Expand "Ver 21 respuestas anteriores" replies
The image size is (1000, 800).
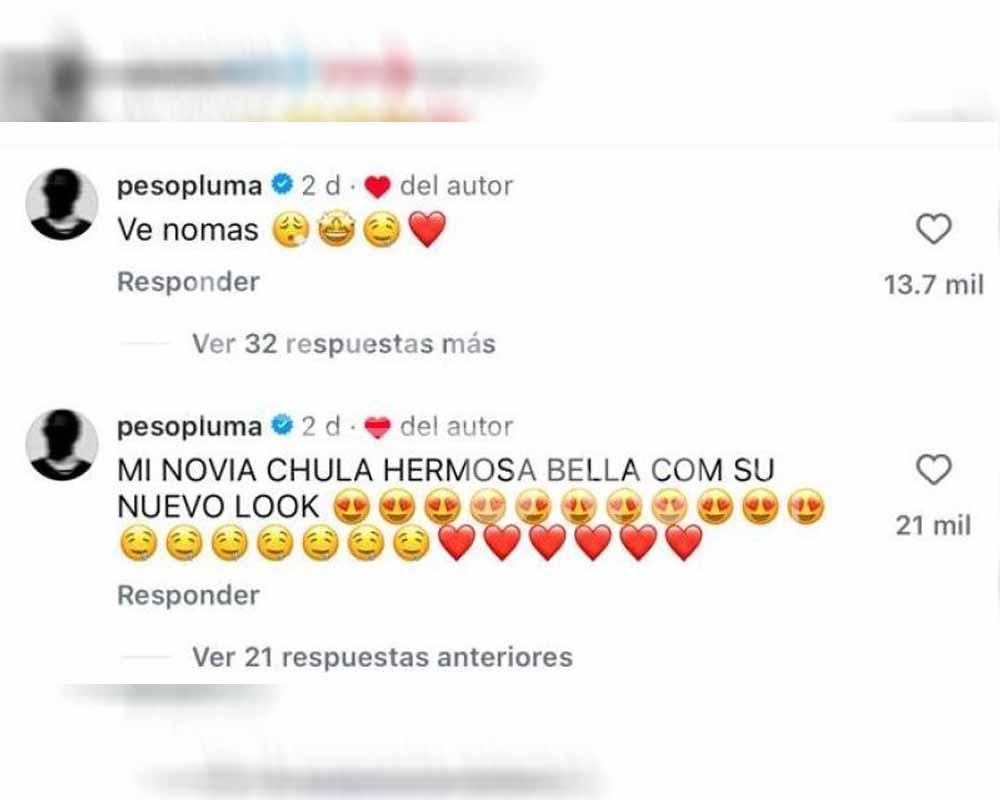click(x=383, y=656)
